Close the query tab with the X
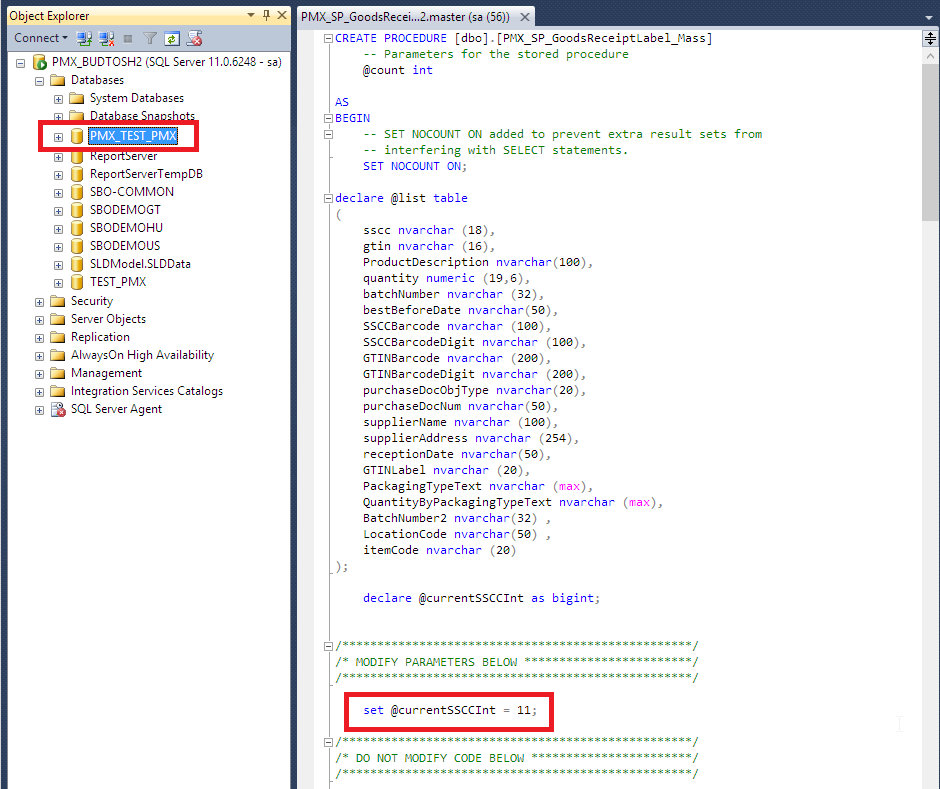 525,16
